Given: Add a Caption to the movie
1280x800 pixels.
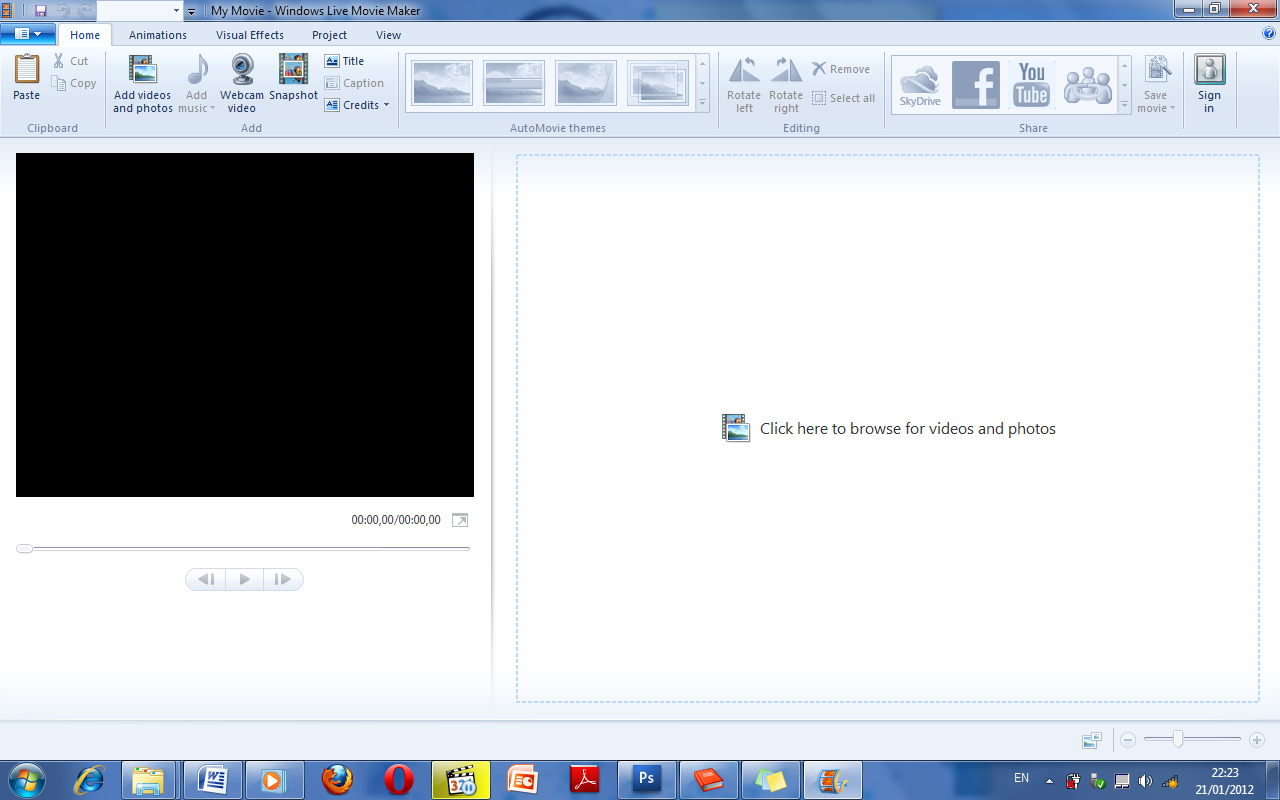Looking at the screenshot, I should (x=354, y=83).
